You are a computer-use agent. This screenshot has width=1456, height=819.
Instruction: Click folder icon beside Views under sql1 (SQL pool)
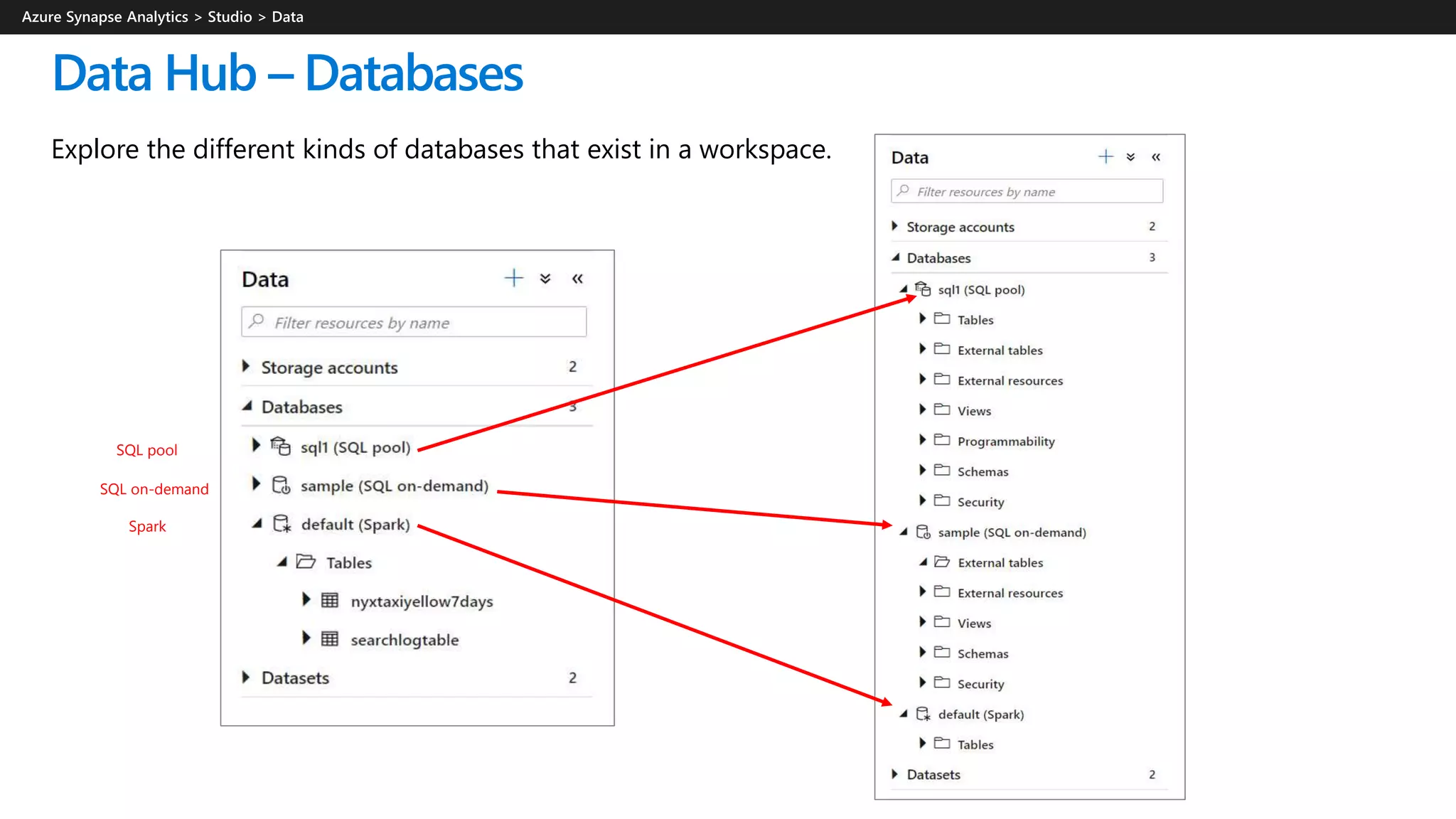tap(942, 409)
